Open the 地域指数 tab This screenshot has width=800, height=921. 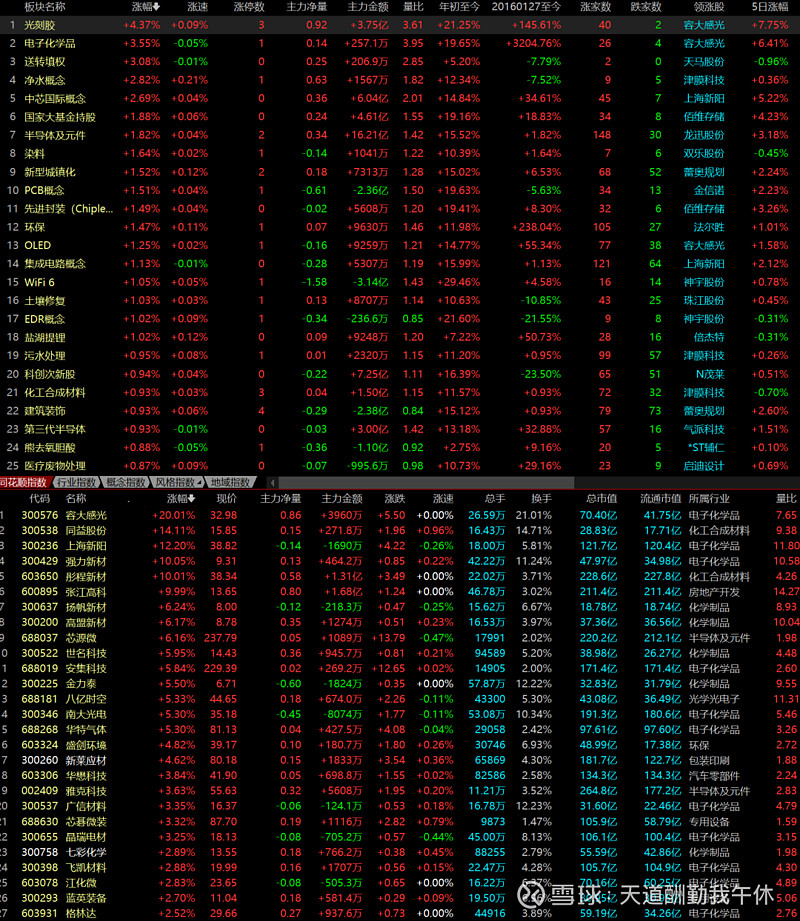click(230, 482)
